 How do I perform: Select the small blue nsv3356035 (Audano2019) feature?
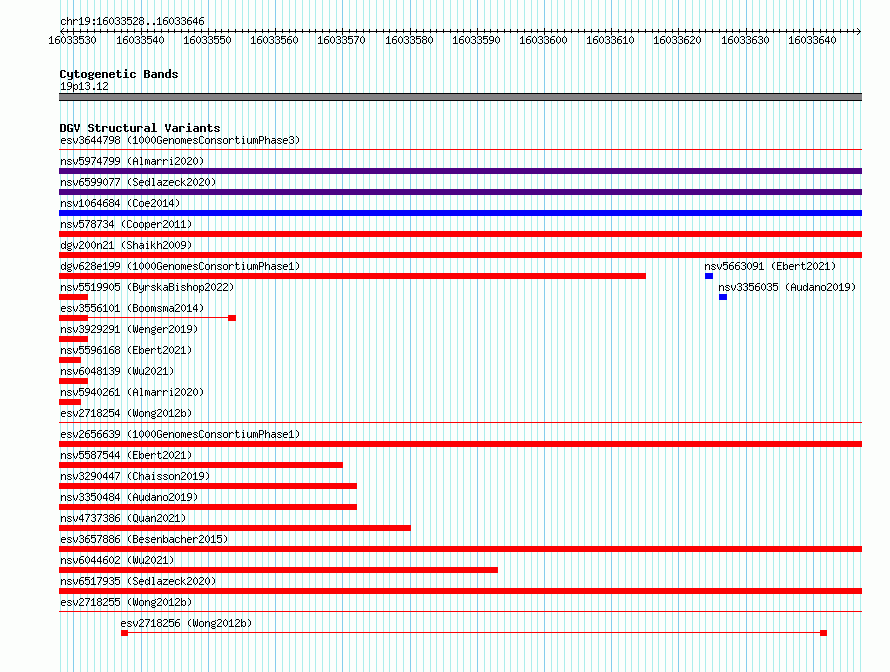pos(723,297)
